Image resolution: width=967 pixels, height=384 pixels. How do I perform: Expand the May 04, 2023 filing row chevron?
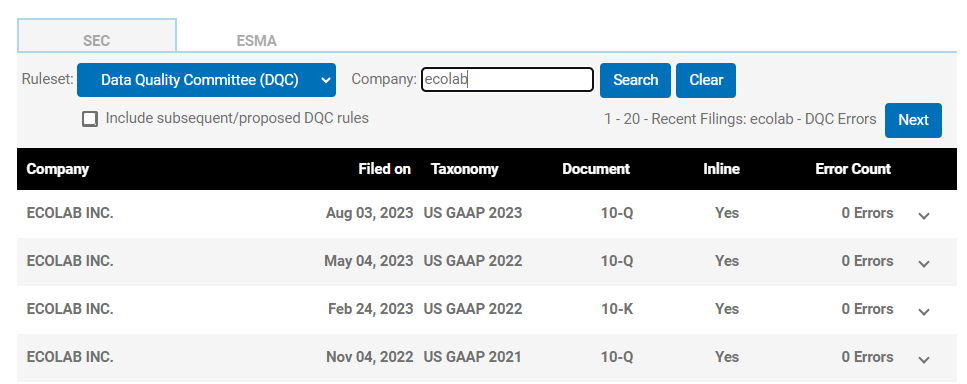tap(923, 263)
